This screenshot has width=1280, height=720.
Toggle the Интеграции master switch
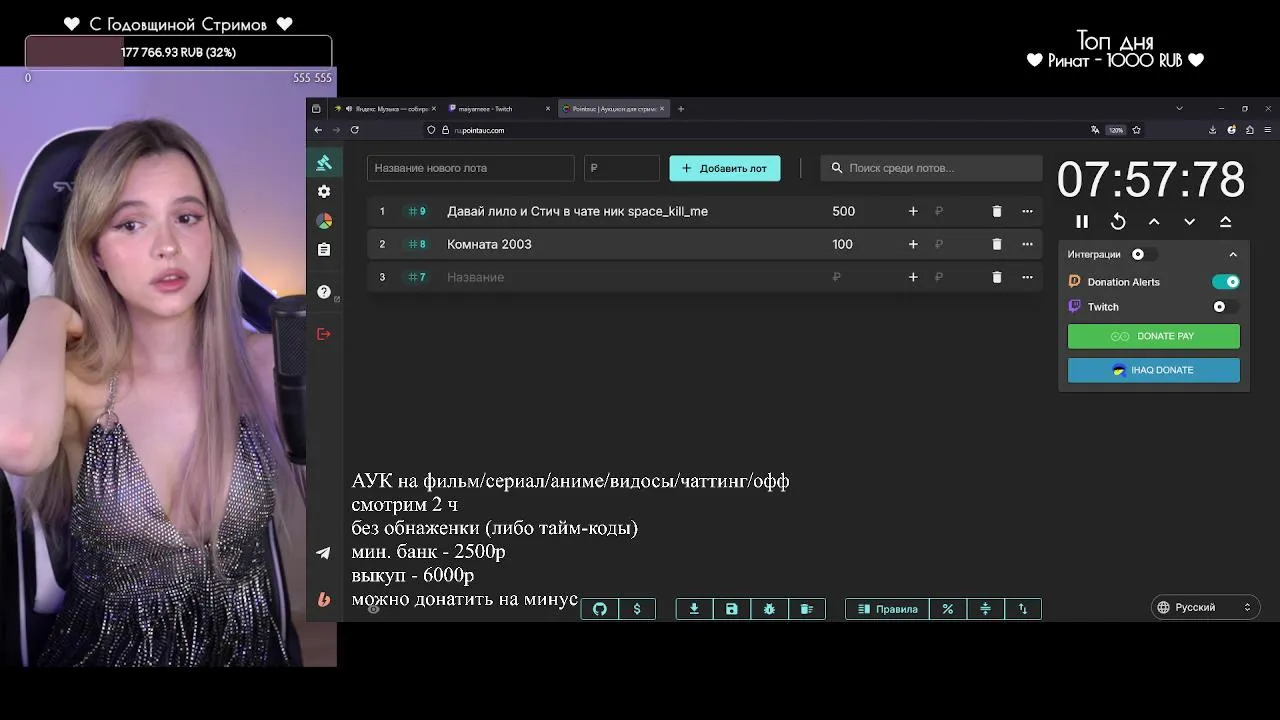(1142, 254)
